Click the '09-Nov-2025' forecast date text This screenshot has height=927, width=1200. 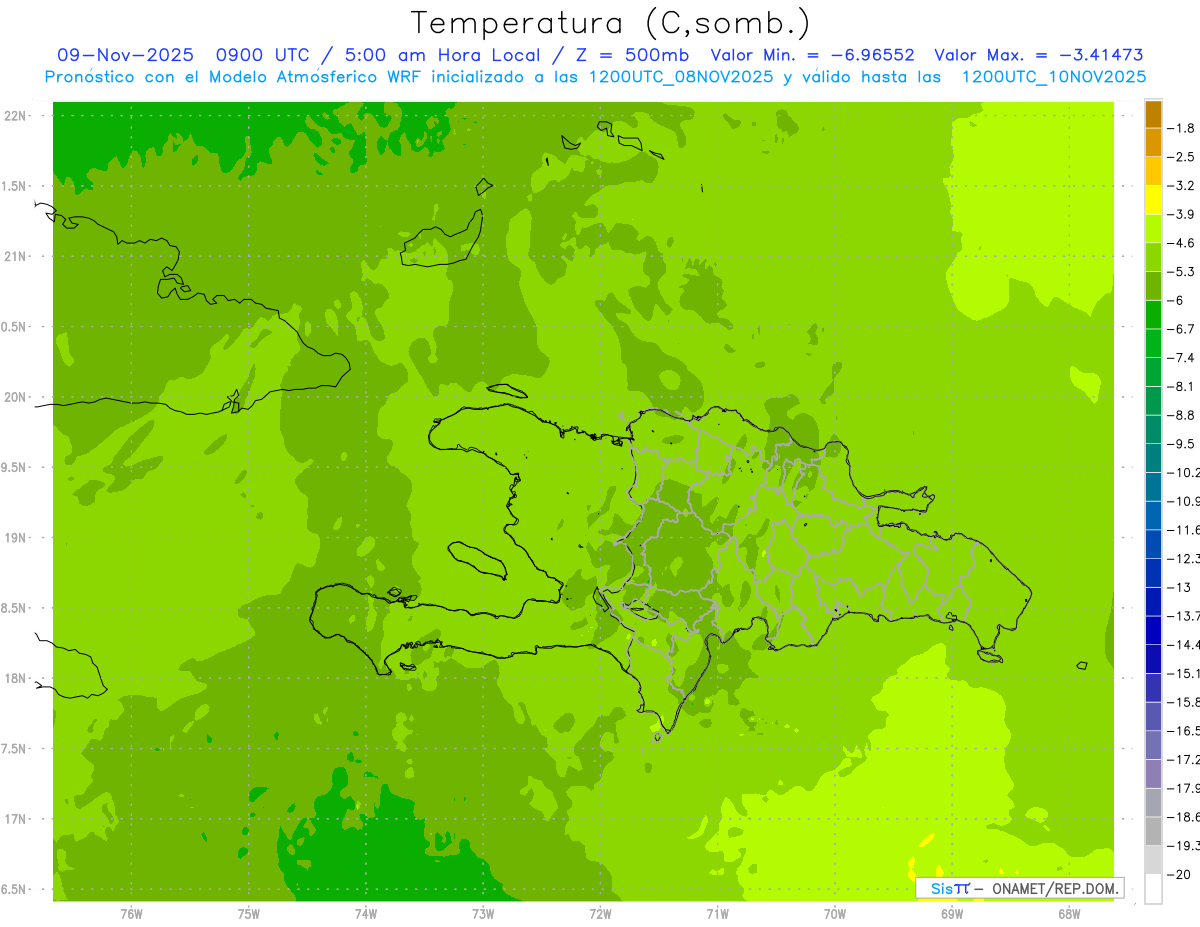[x=125, y=55]
